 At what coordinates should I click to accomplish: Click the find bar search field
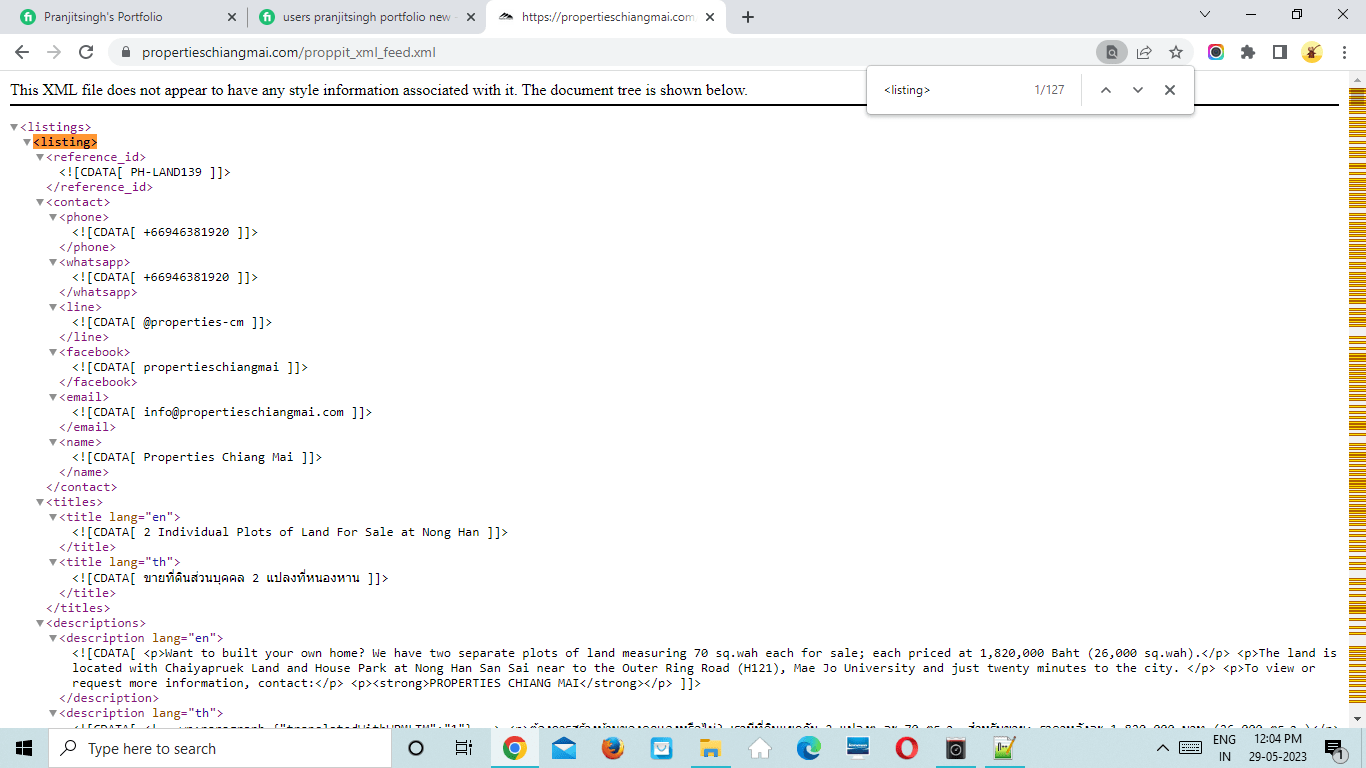(x=950, y=90)
